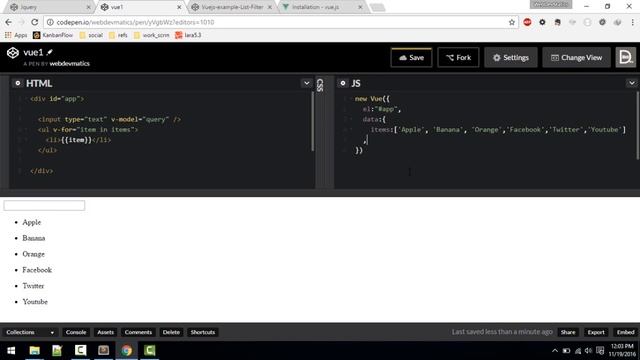Click the CodePen logo icon
This screenshot has width=640, height=360.
tap(13, 53)
